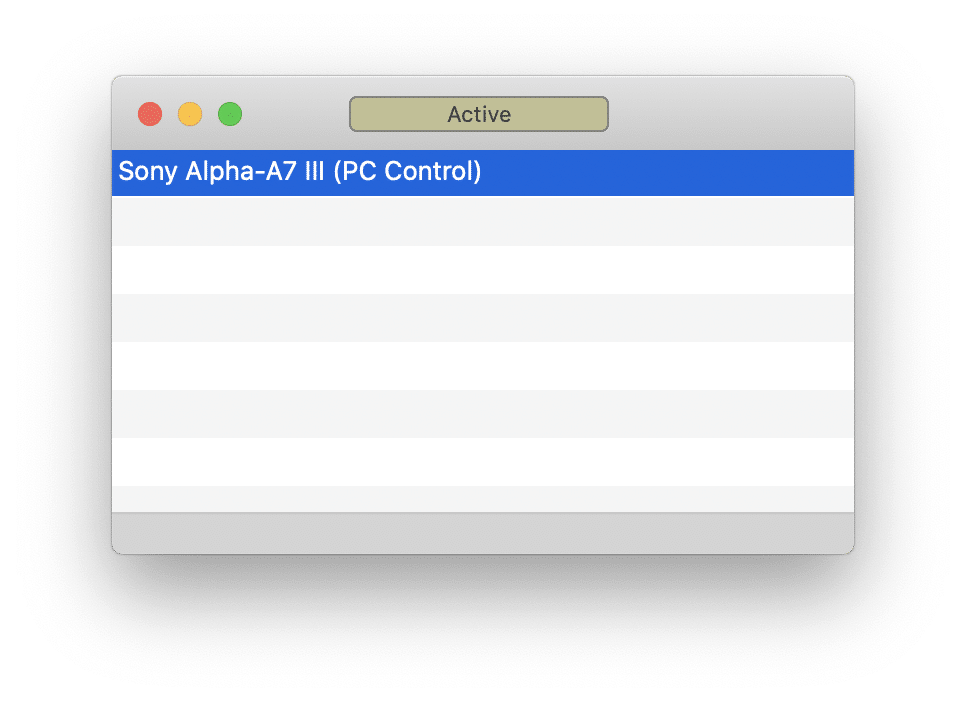Zoom the window using the green button
This screenshot has width=966, height=702.
tap(230, 114)
